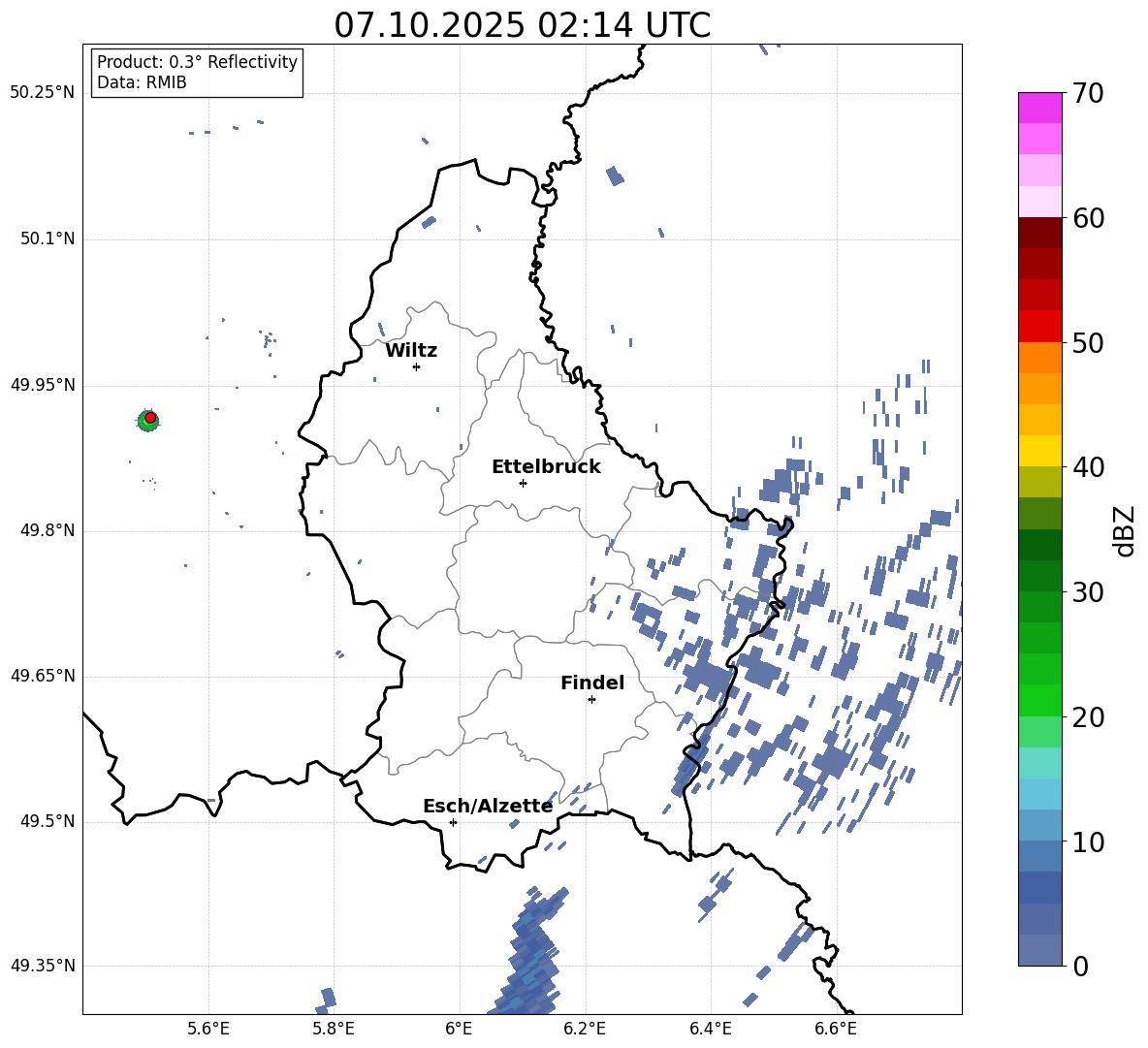Click the Product: 0.3° Reflectivity text

tap(197, 61)
